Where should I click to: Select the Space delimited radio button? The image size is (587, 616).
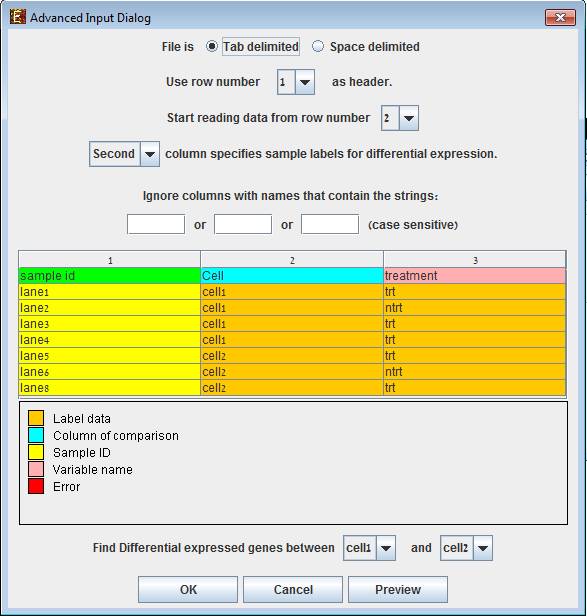point(318,46)
